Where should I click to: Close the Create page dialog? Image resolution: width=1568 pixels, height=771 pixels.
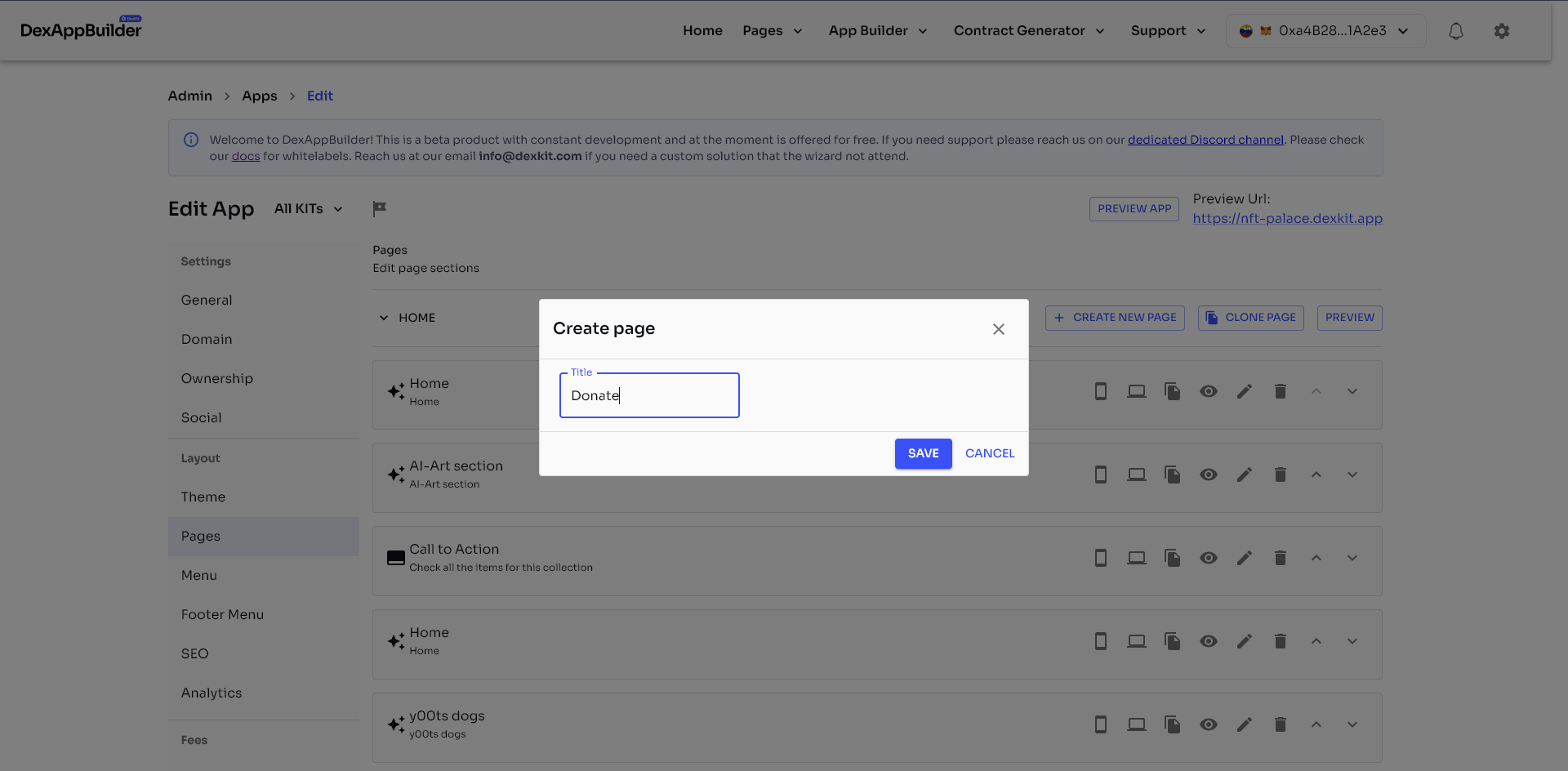click(x=998, y=329)
